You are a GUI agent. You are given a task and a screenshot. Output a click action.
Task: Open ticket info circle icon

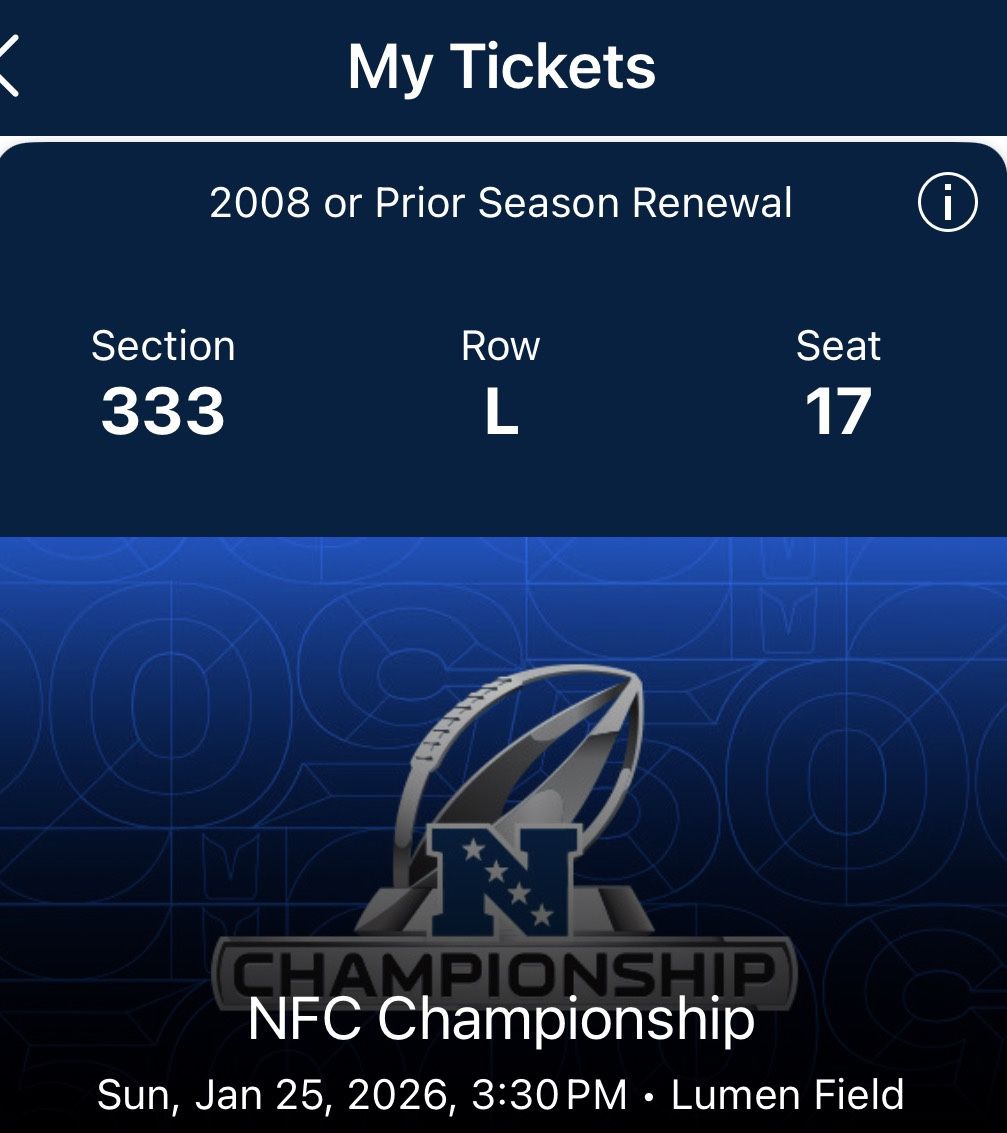click(x=946, y=204)
